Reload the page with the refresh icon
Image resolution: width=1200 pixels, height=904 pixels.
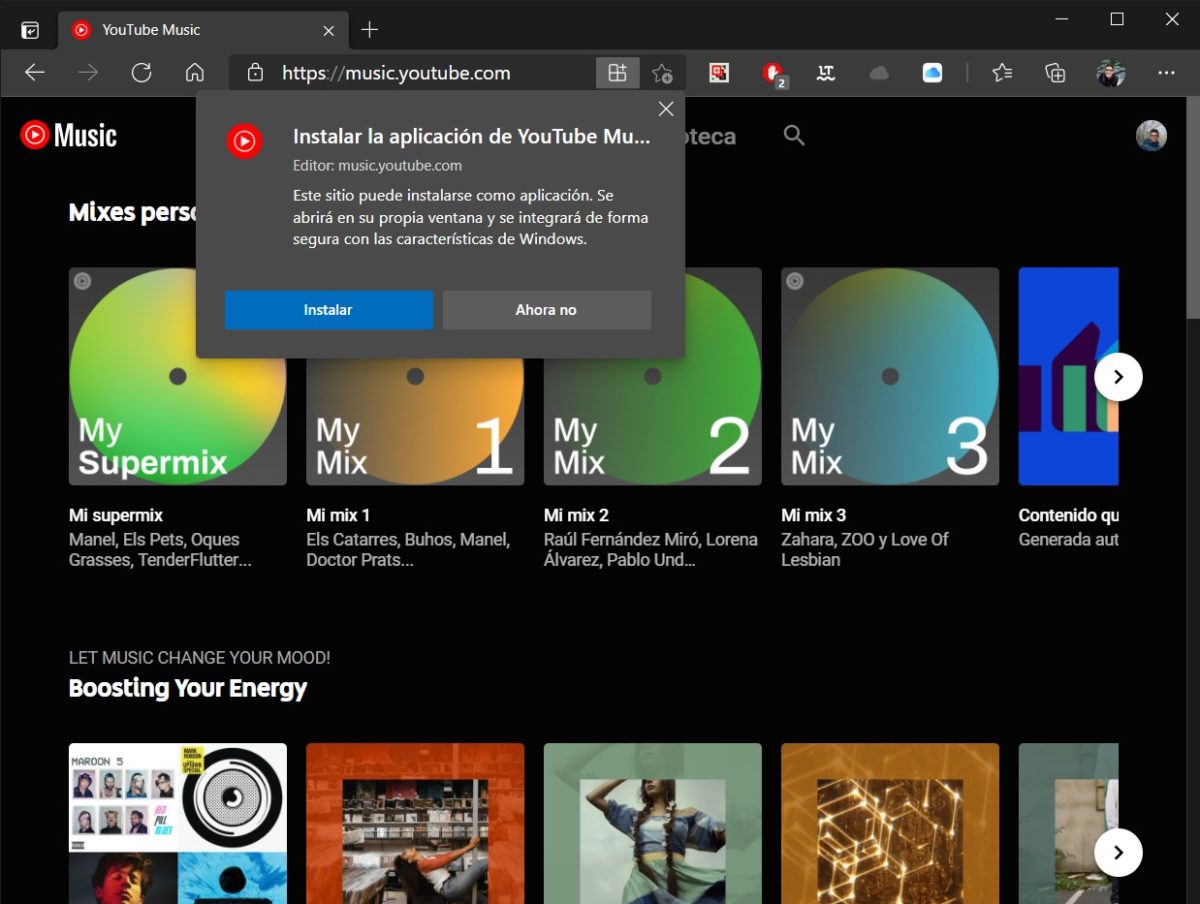coord(142,73)
